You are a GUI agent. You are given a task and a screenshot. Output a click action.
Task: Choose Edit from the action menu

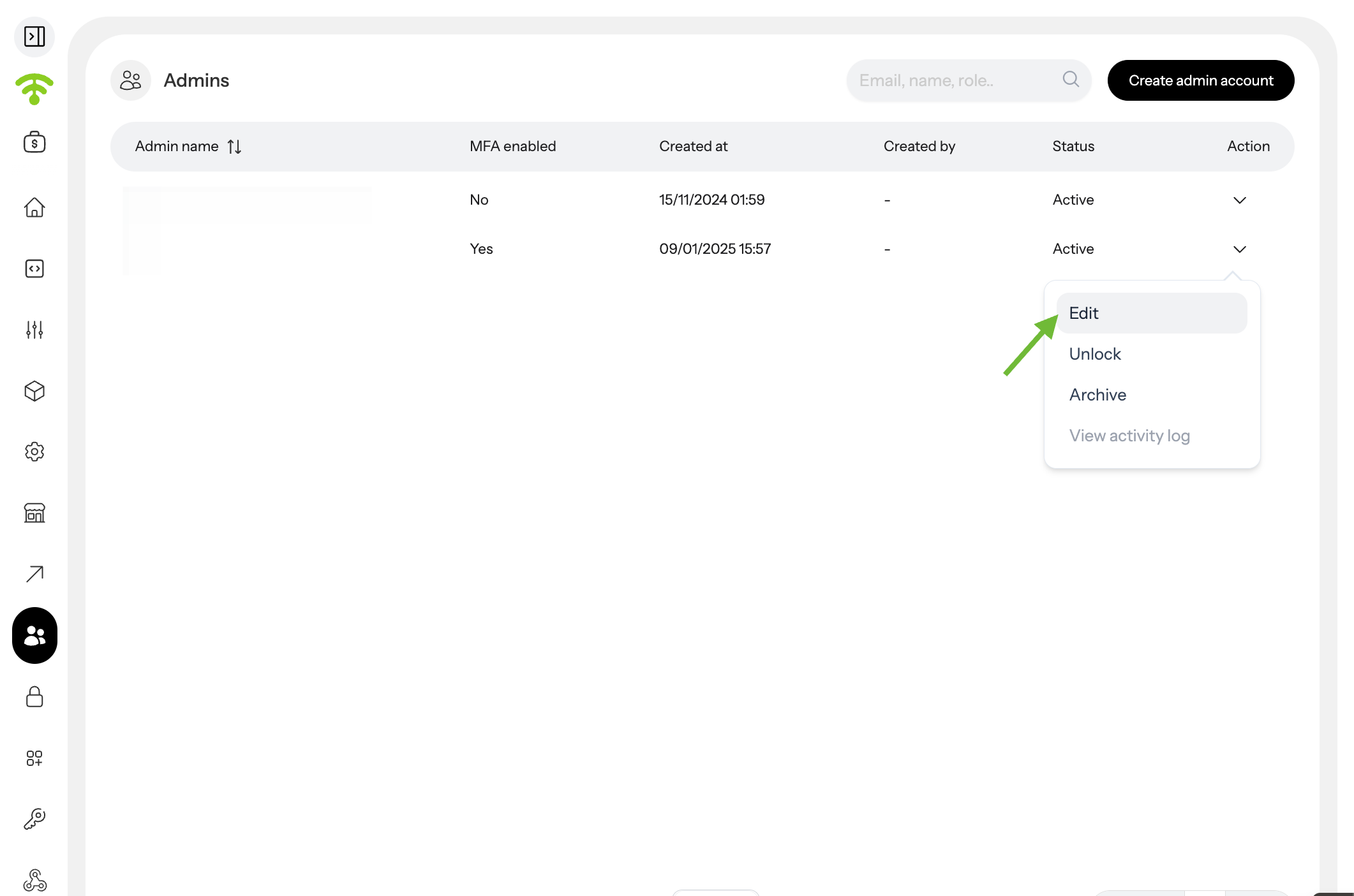click(x=1152, y=313)
